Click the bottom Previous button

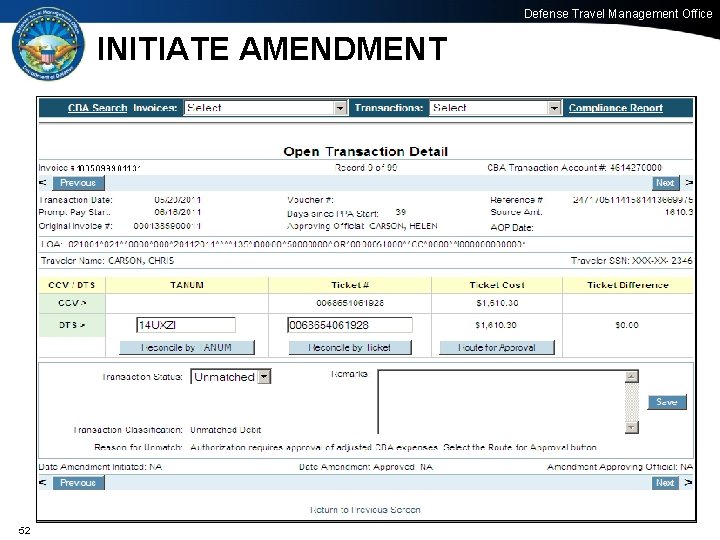[x=79, y=483]
